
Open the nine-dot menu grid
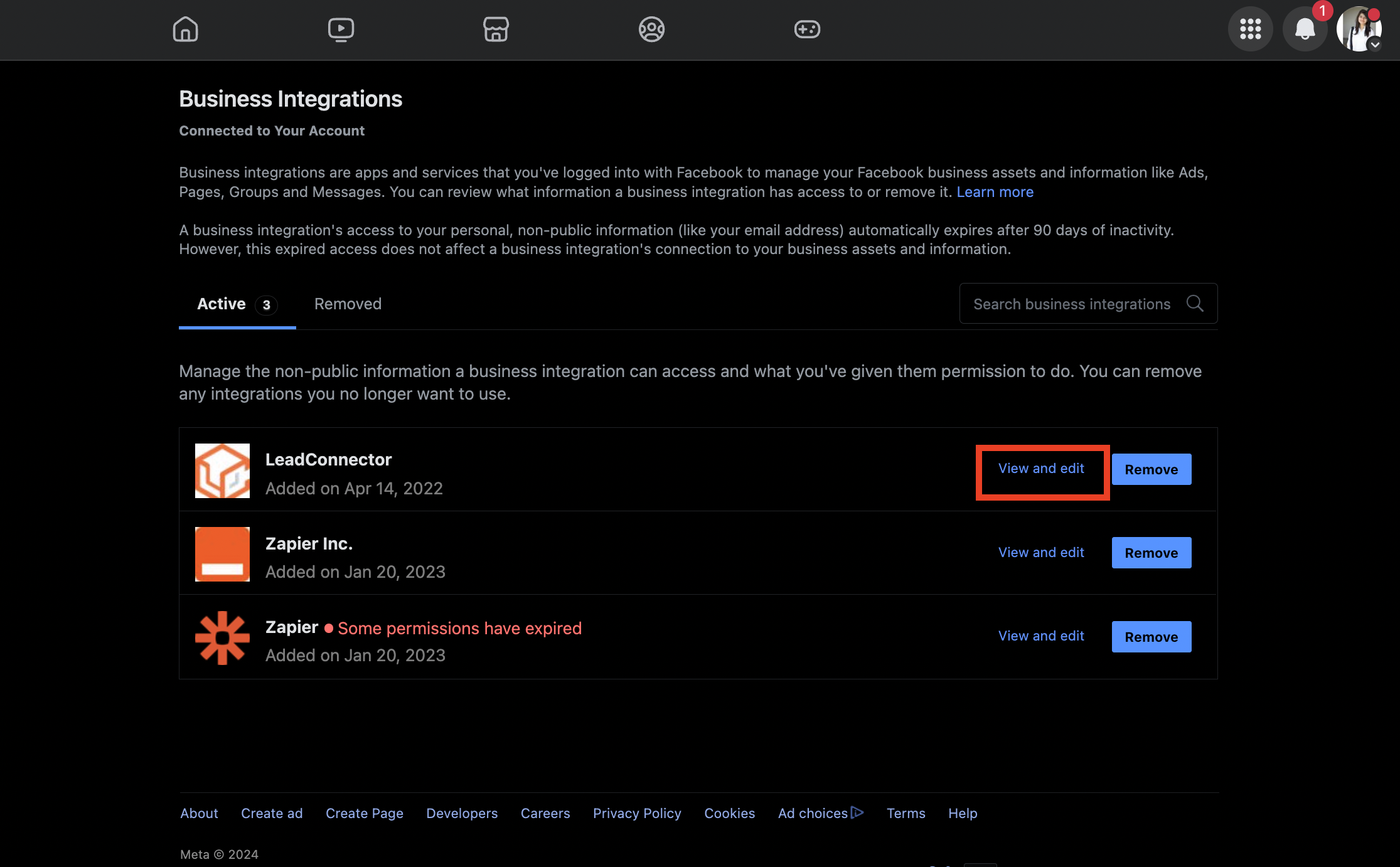[x=1250, y=29]
